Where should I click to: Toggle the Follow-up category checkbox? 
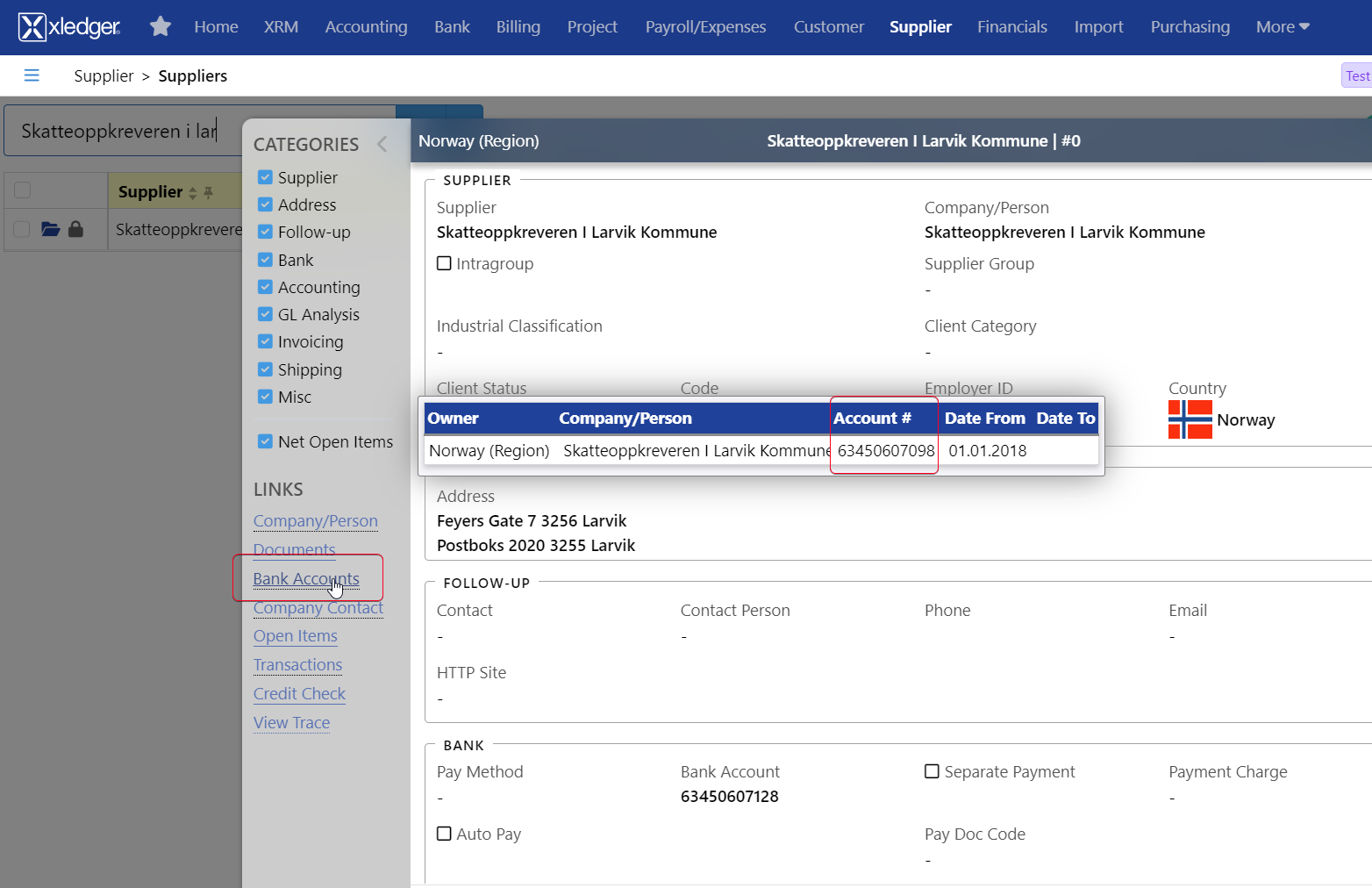tap(265, 232)
